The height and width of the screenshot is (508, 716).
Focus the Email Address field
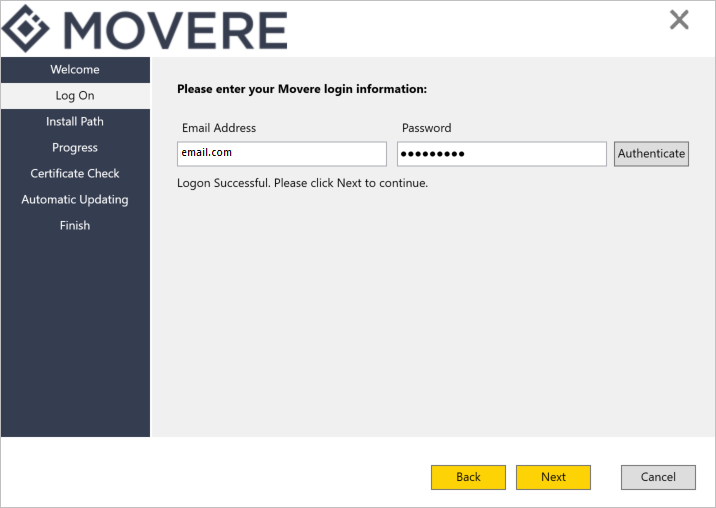[x=282, y=153]
